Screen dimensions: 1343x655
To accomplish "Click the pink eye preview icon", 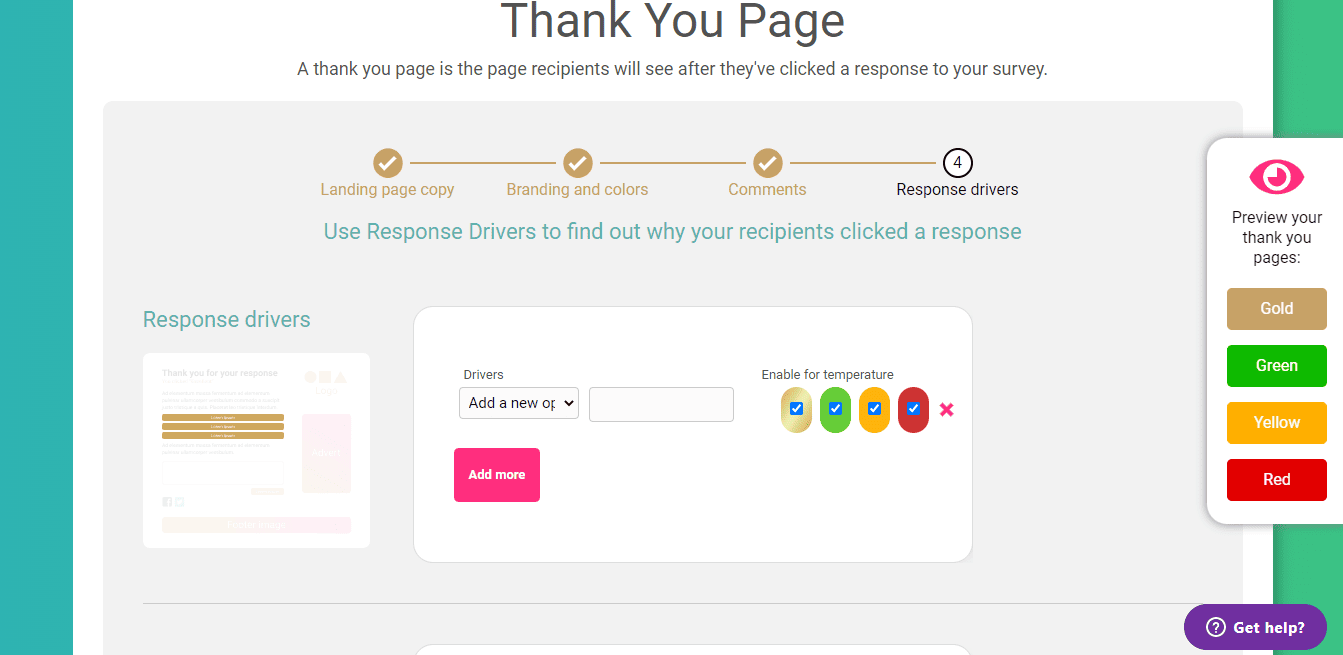I will pos(1276,177).
